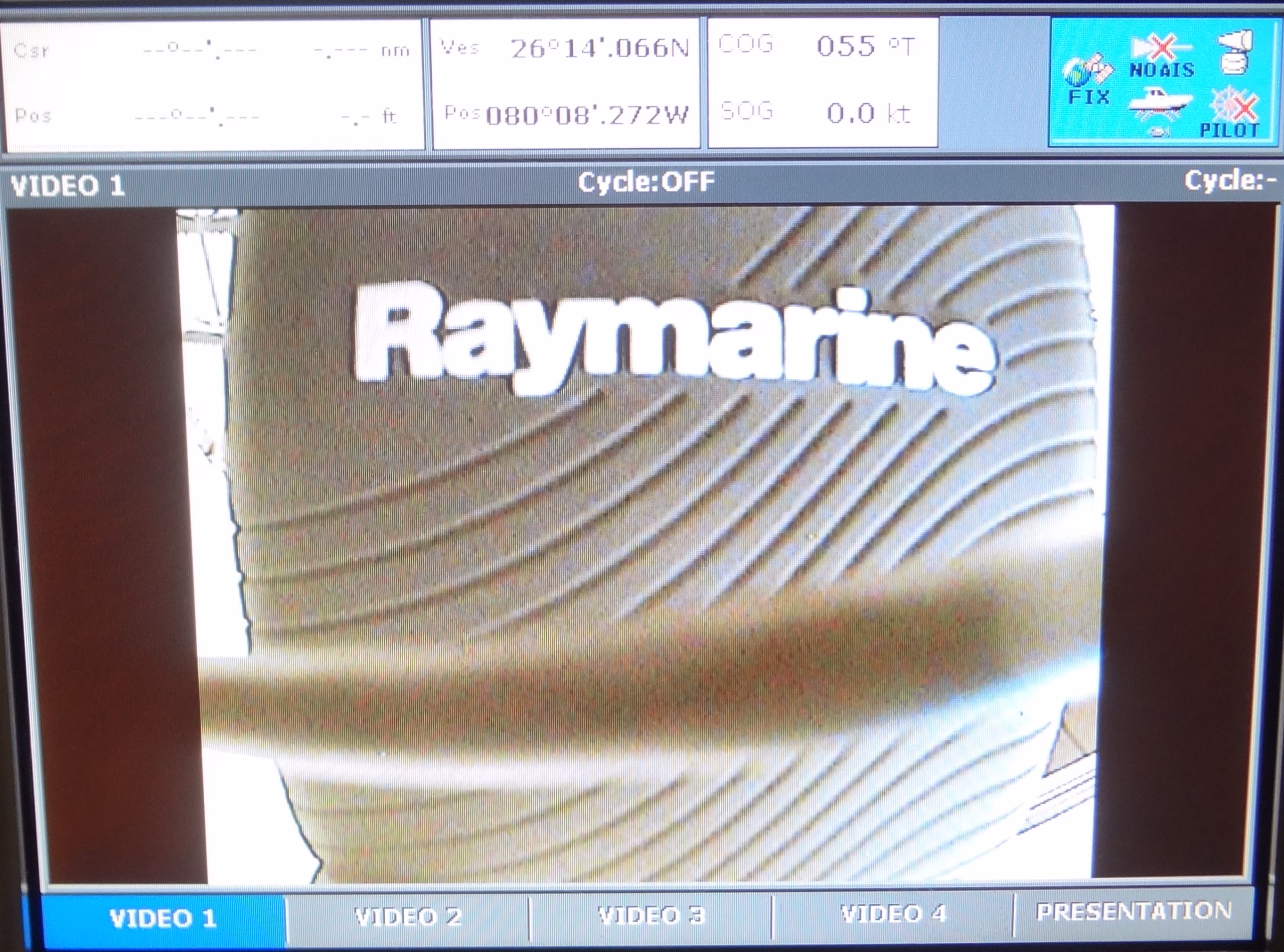Image resolution: width=1284 pixels, height=952 pixels.
Task: Click the vessel longitude 080°08'.272W readout
Action: click(587, 116)
